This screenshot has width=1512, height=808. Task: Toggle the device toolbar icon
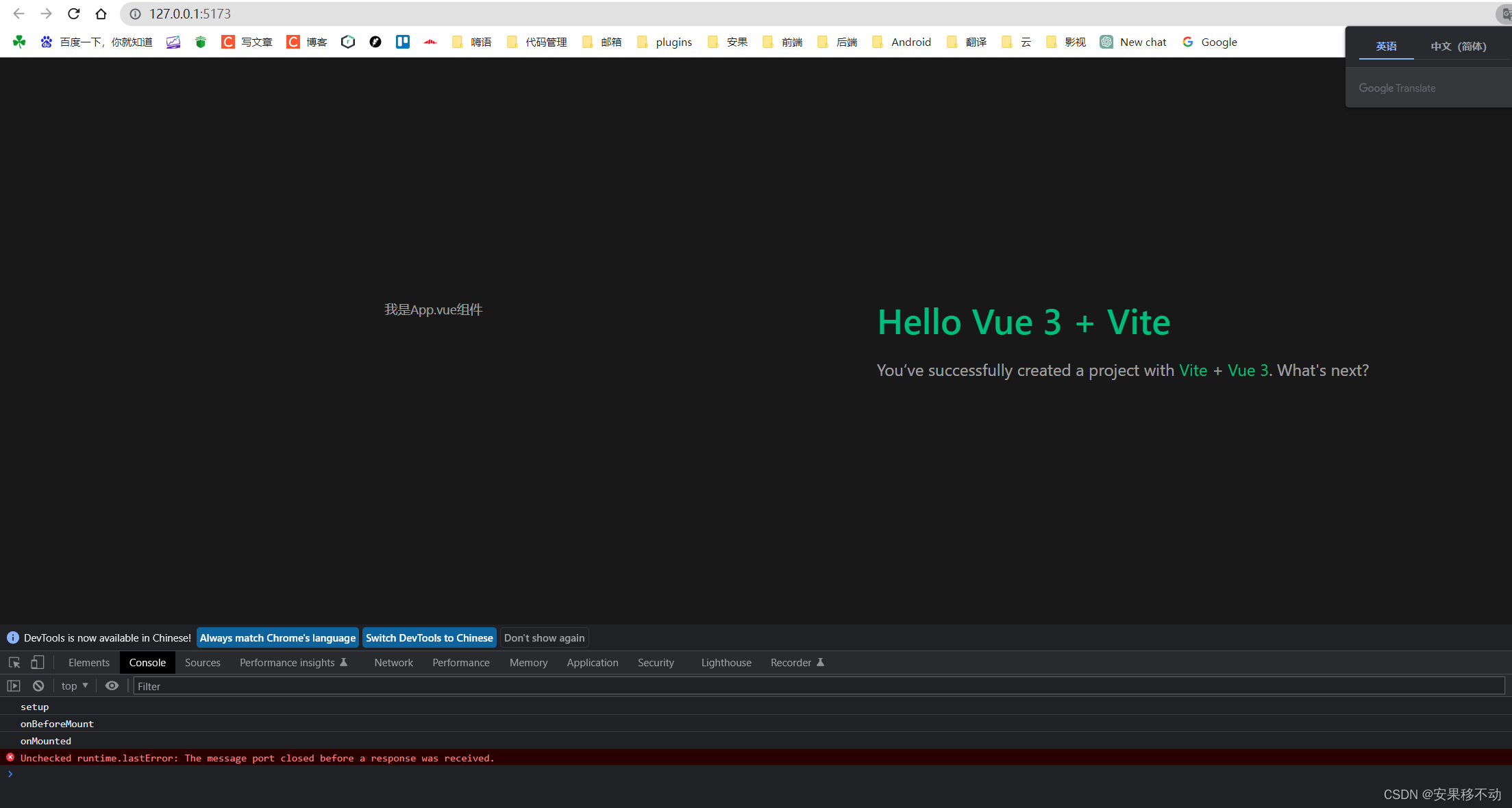[x=38, y=662]
